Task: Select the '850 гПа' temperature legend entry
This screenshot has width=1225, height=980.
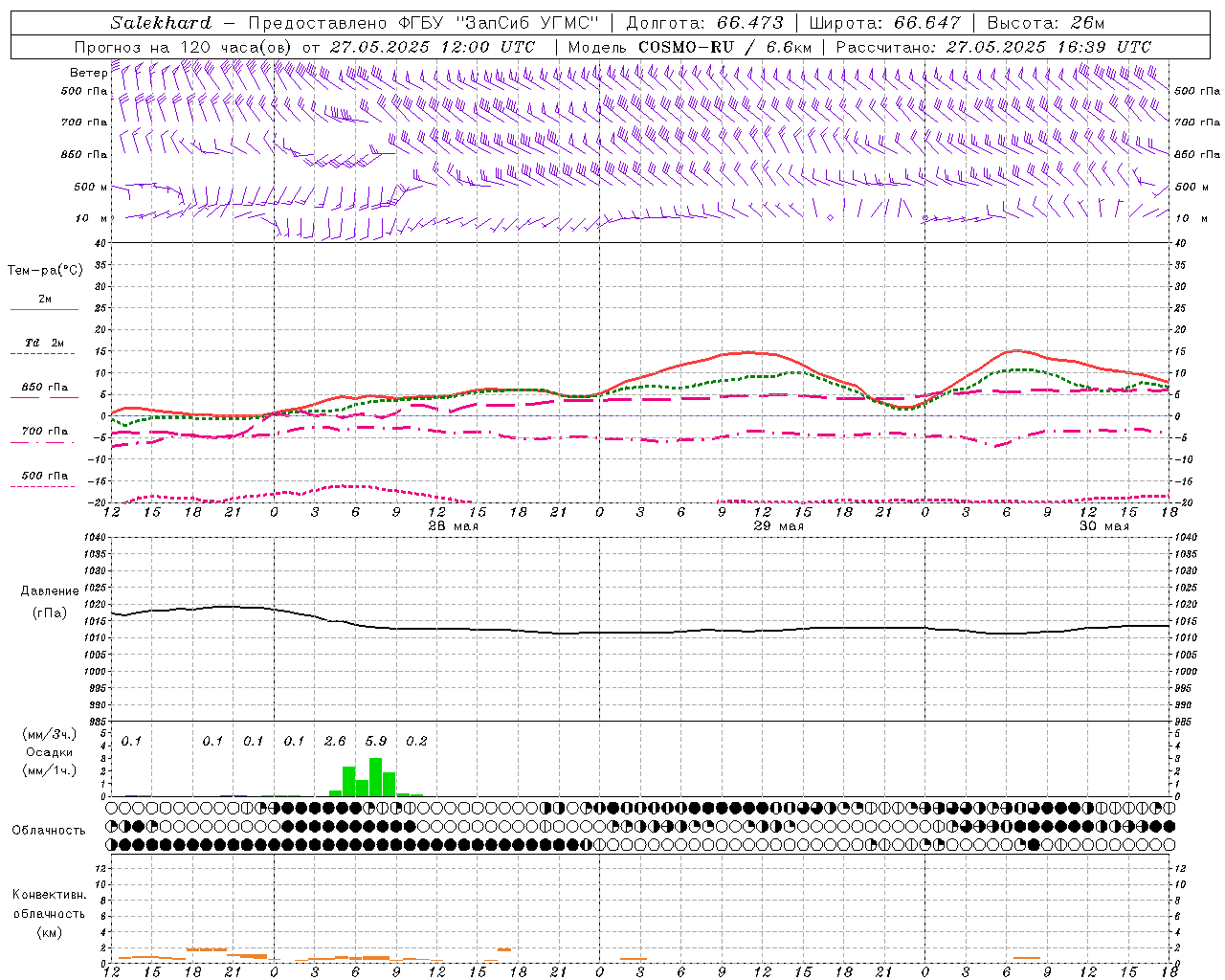Action: [x=45, y=388]
